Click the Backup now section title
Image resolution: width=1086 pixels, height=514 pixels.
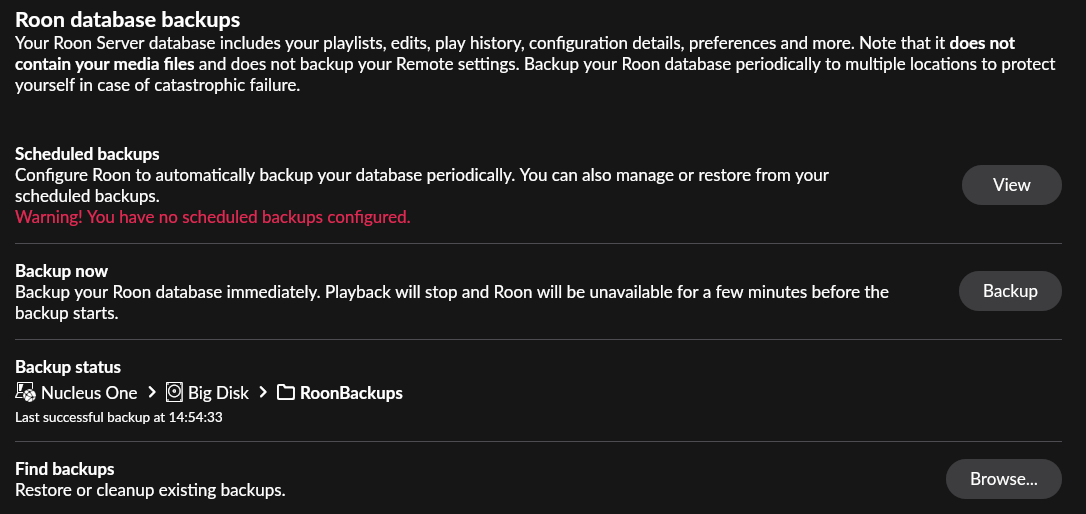61,271
